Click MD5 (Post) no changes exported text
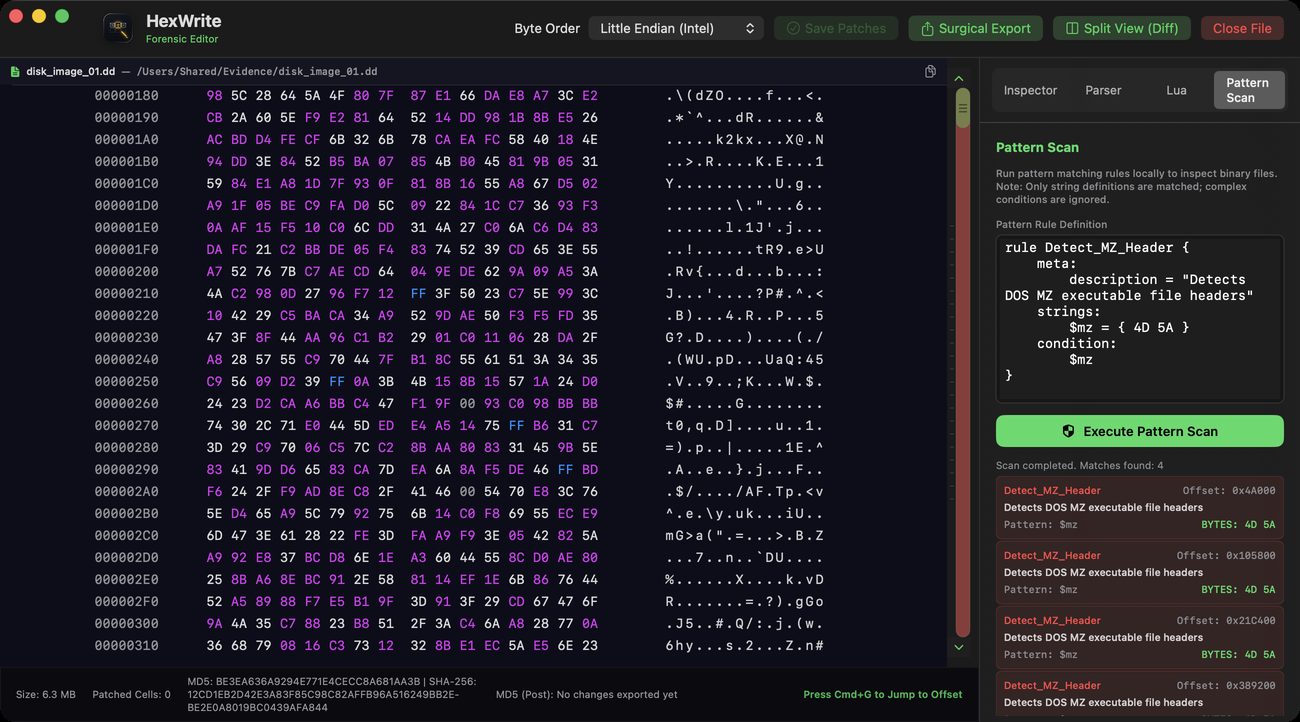 [x=586, y=694]
